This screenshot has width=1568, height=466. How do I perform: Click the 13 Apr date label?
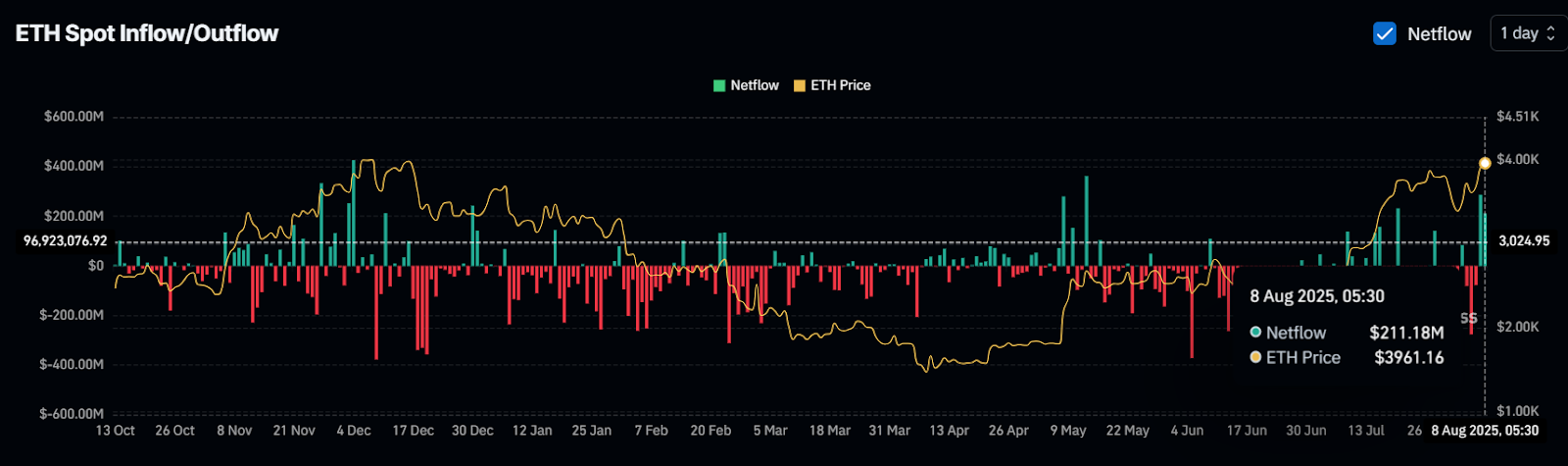[949, 431]
